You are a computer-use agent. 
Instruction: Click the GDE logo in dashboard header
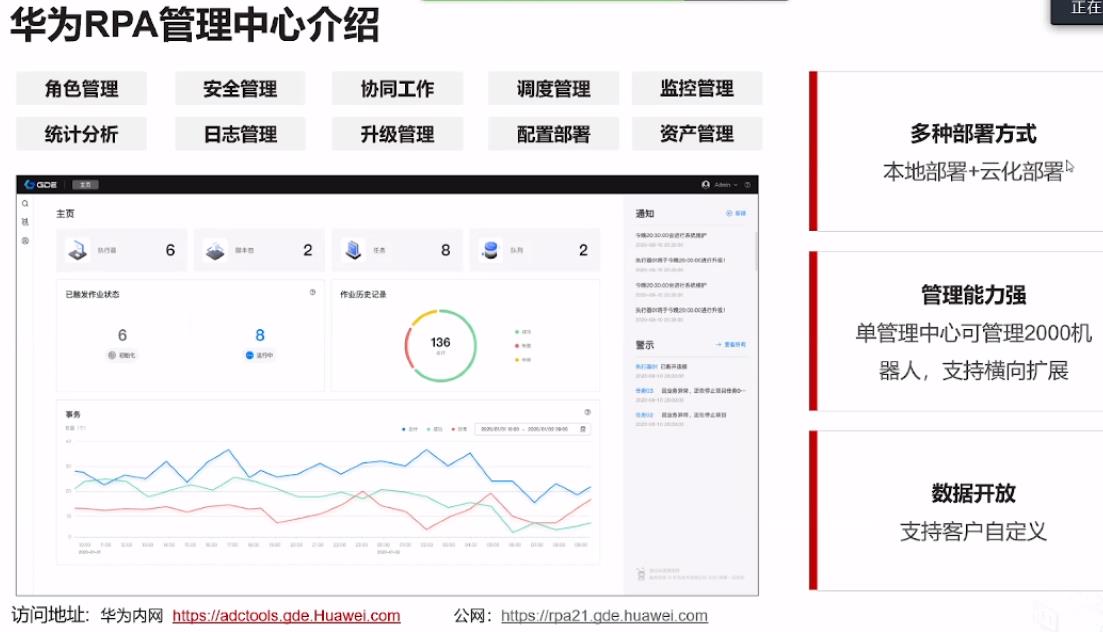click(41, 184)
